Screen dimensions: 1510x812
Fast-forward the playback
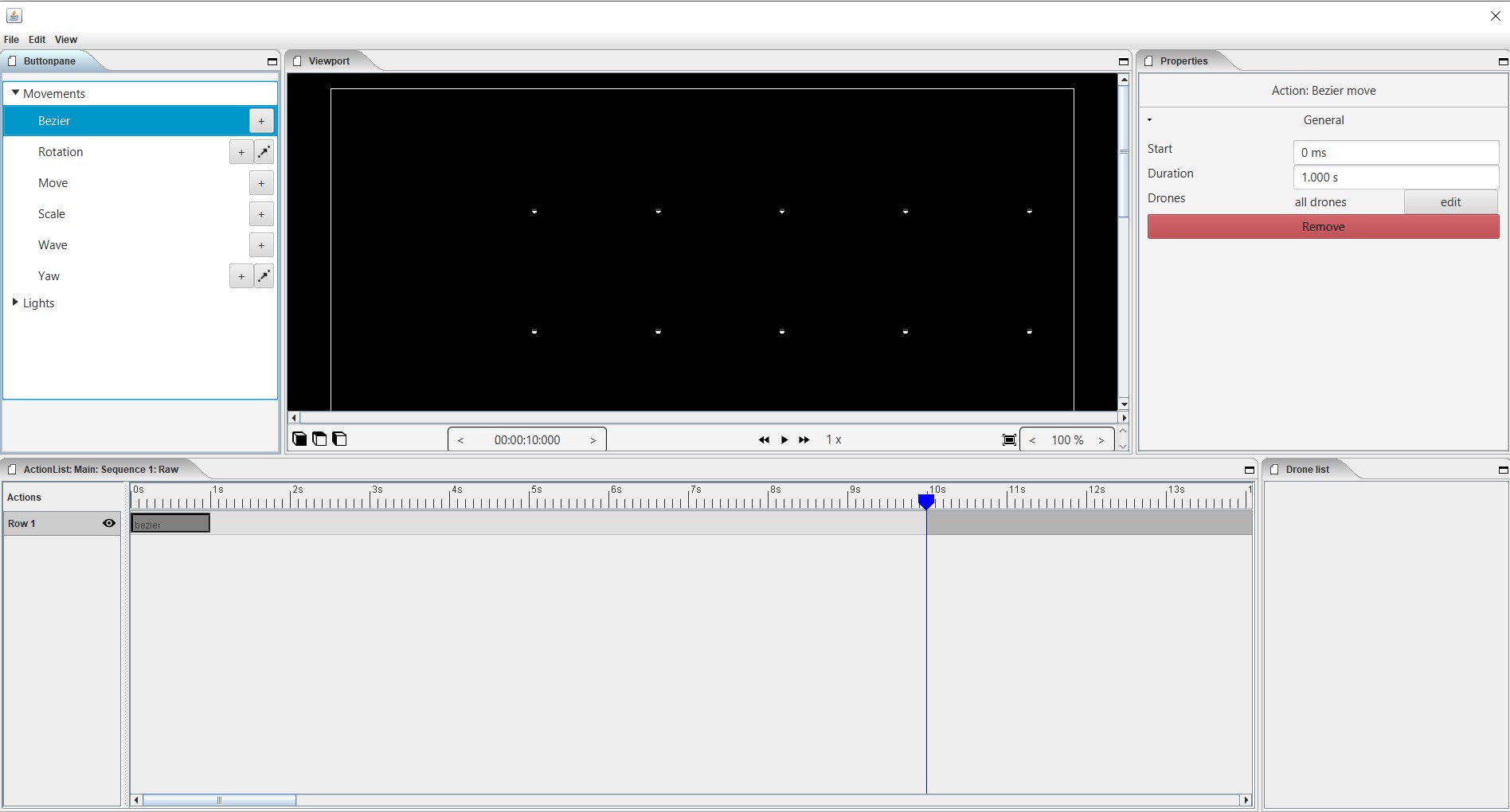[x=804, y=439]
